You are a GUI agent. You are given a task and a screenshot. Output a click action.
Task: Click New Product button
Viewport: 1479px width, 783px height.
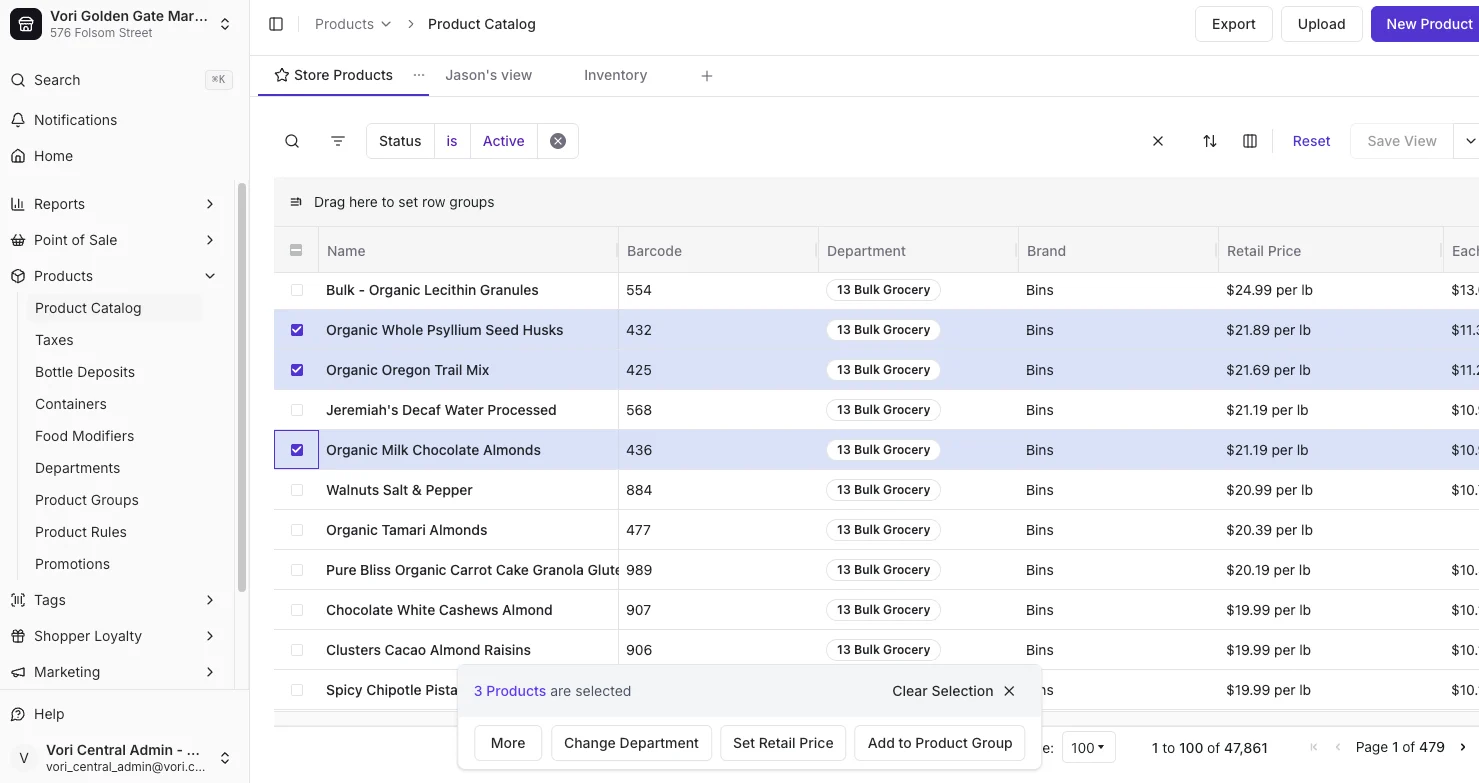tap(1426, 24)
